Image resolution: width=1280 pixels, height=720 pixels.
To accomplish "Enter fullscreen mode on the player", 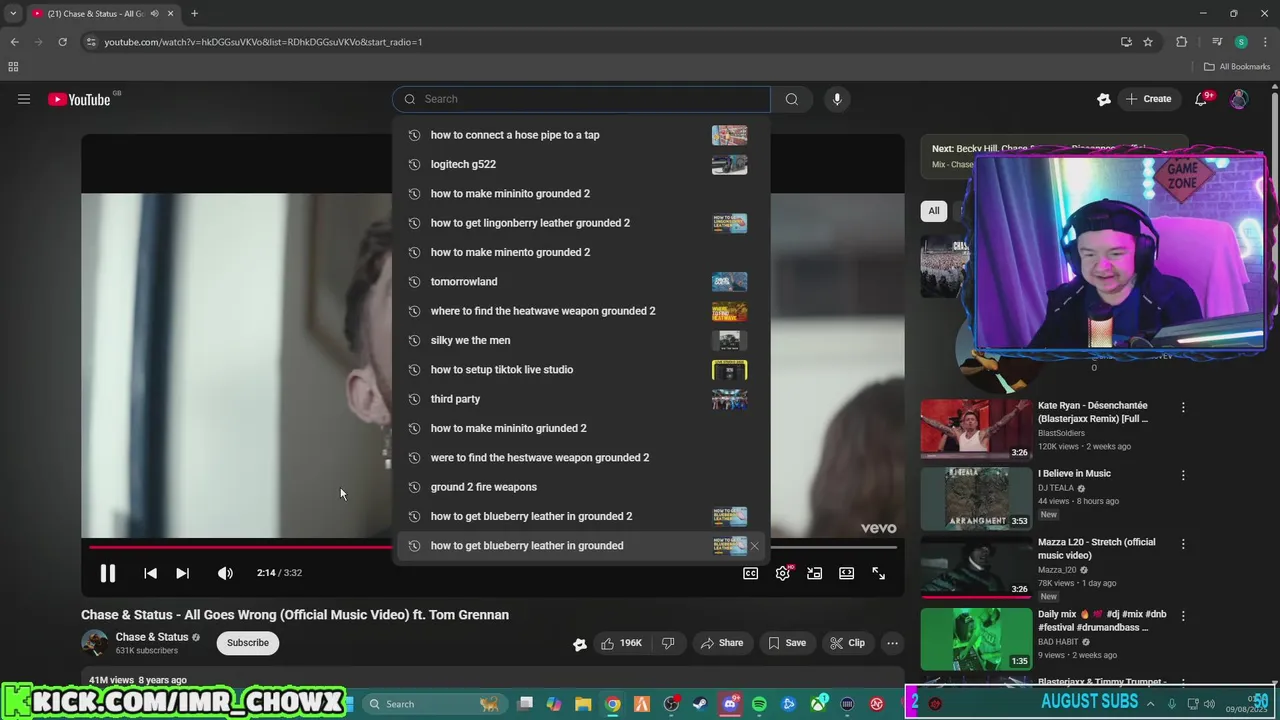I will (878, 573).
